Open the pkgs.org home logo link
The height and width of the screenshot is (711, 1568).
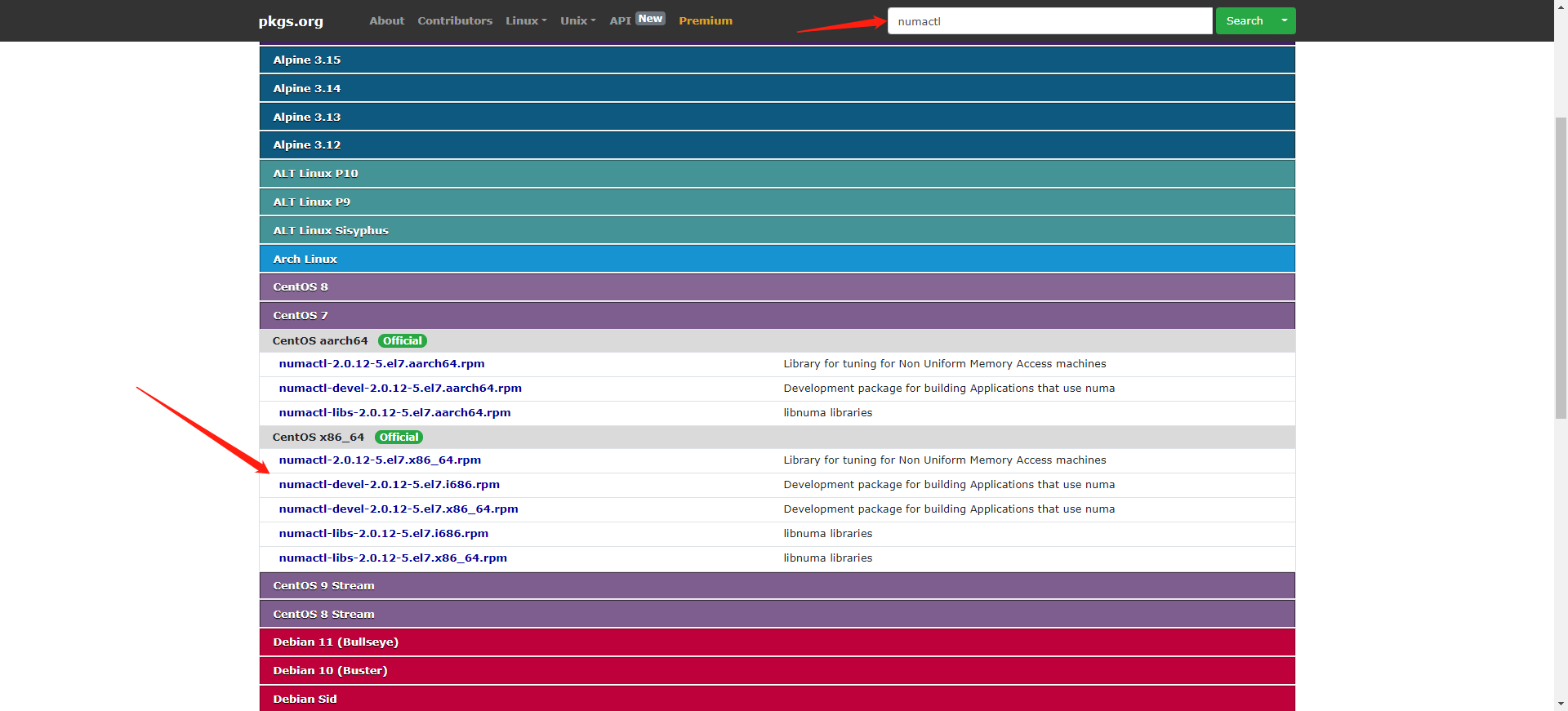pyautogui.click(x=291, y=21)
